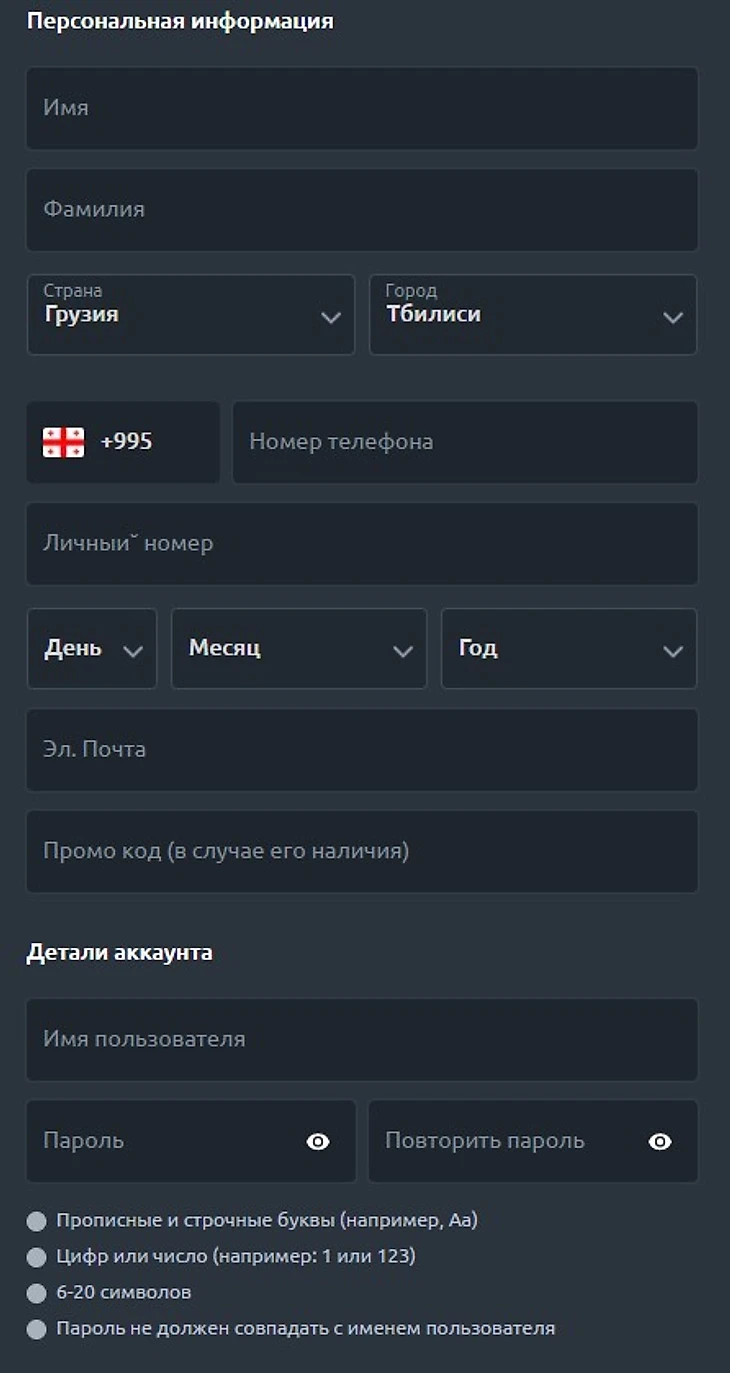Select the Личный номер input
The image size is (730, 1373).
[x=362, y=544]
